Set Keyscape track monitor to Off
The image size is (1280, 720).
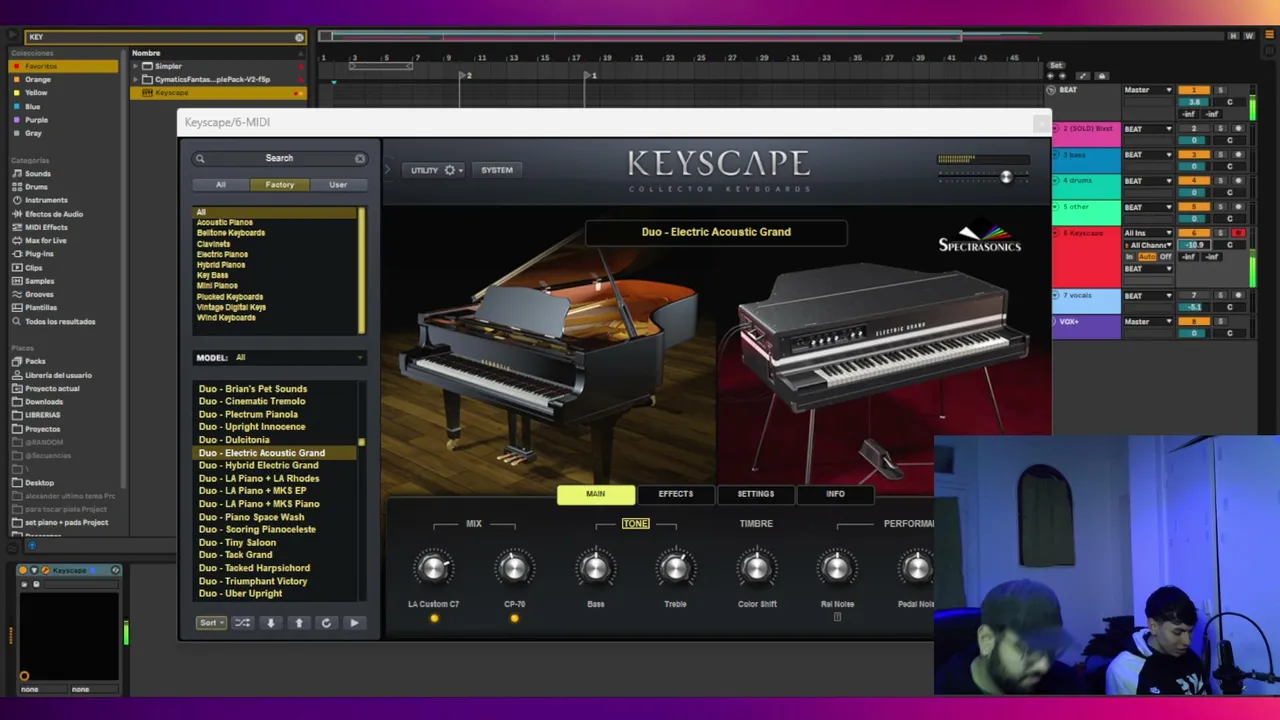[x=1165, y=257]
